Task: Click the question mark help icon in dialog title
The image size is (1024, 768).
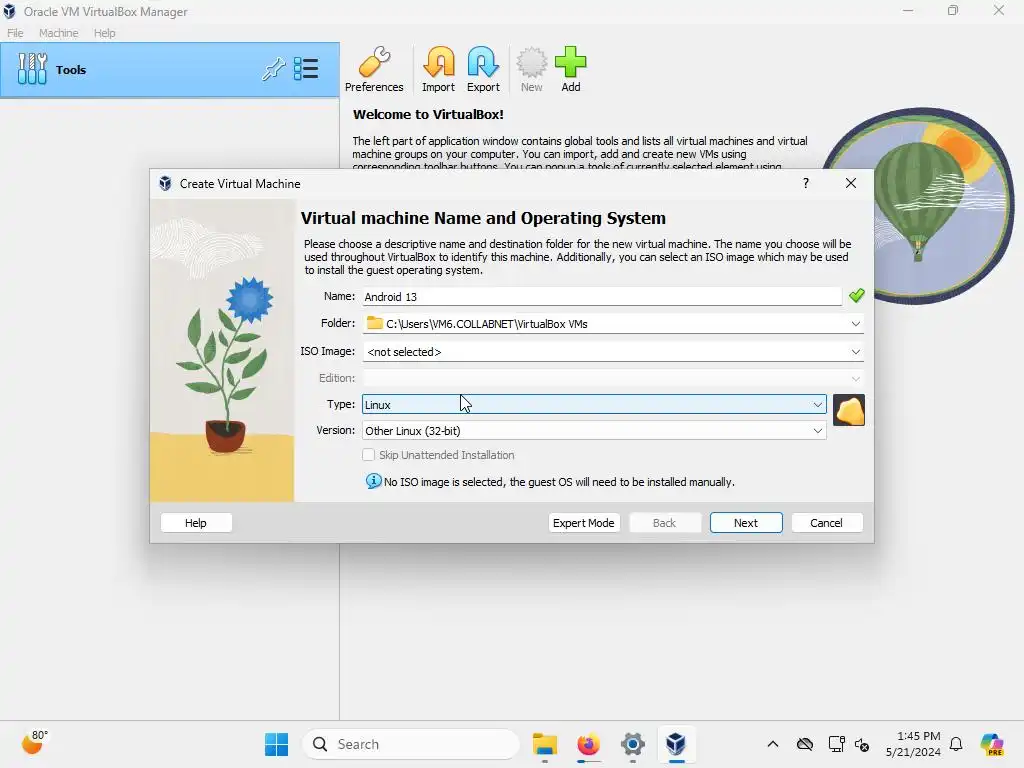Action: [x=806, y=184]
